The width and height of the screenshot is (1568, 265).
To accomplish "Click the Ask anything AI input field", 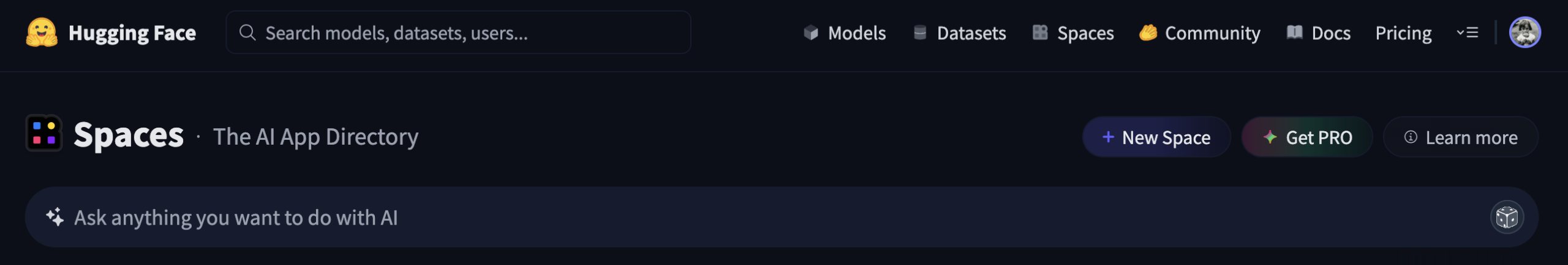I will (735, 218).
